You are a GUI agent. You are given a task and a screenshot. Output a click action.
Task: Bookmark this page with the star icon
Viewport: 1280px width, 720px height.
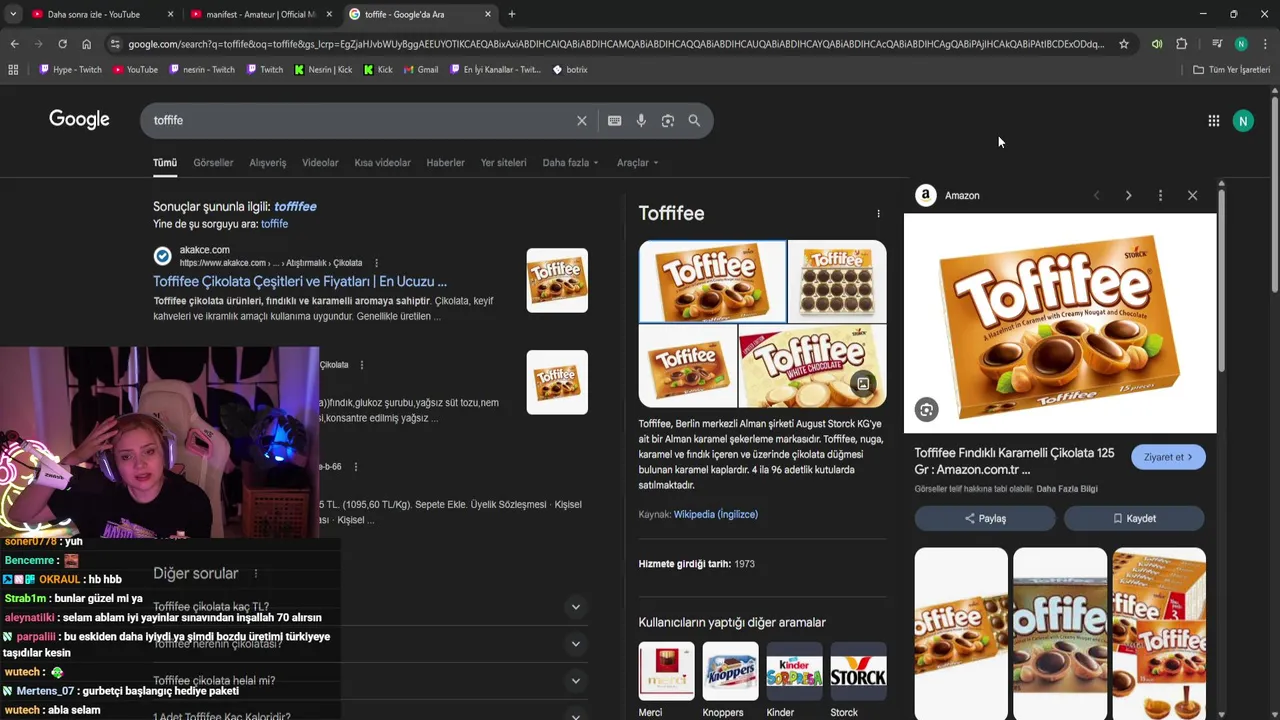1124,44
